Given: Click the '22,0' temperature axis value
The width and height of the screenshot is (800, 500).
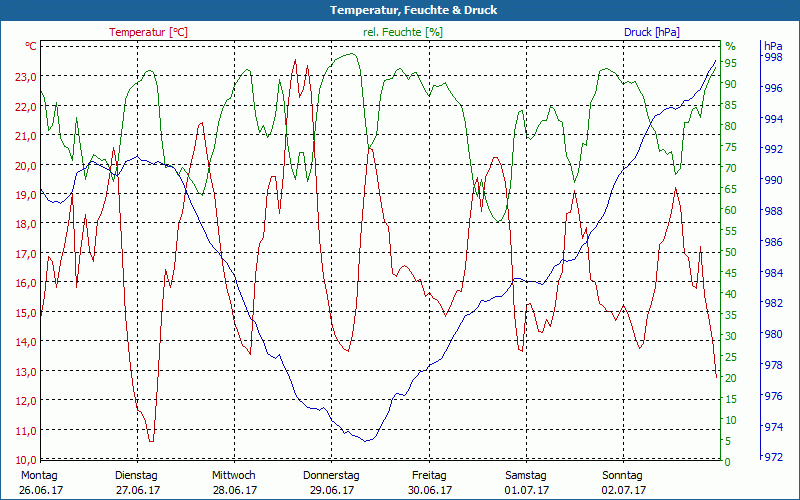Looking at the screenshot, I should [27, 107].
